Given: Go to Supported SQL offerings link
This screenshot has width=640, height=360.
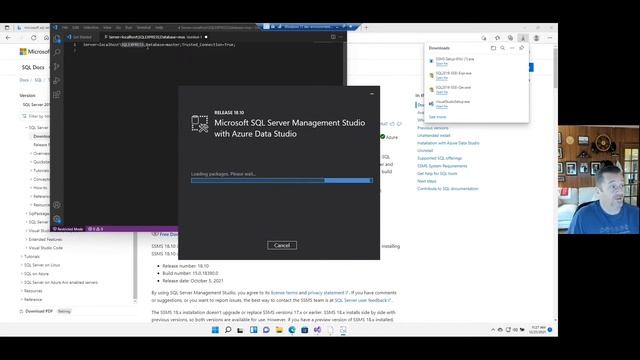Looking at the screenshot, I should (440, 158).
